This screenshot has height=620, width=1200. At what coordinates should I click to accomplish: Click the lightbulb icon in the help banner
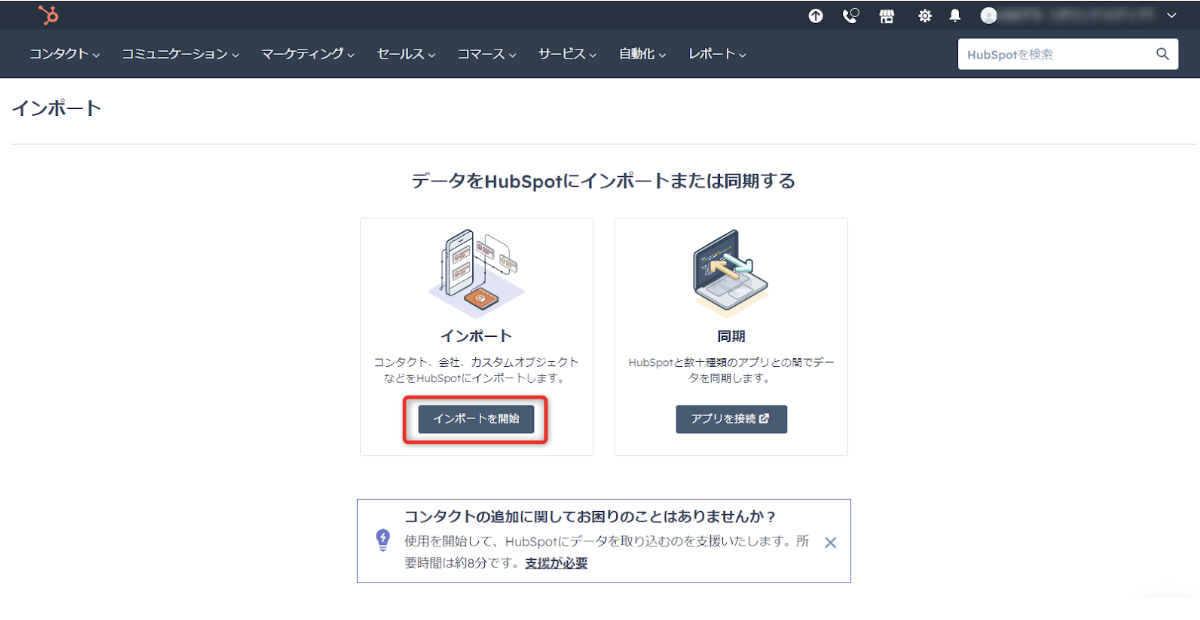(x=383, y=540)
